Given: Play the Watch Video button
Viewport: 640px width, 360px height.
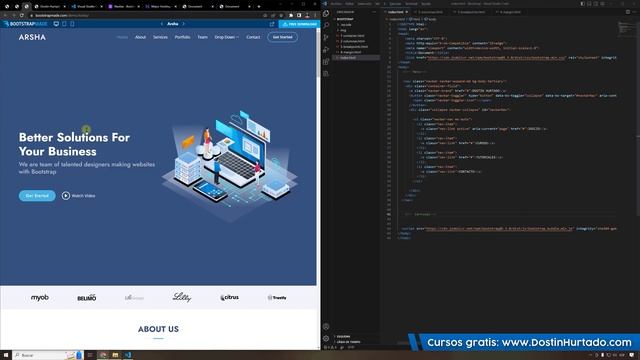Looking at the screenshot, I should 78,196.
